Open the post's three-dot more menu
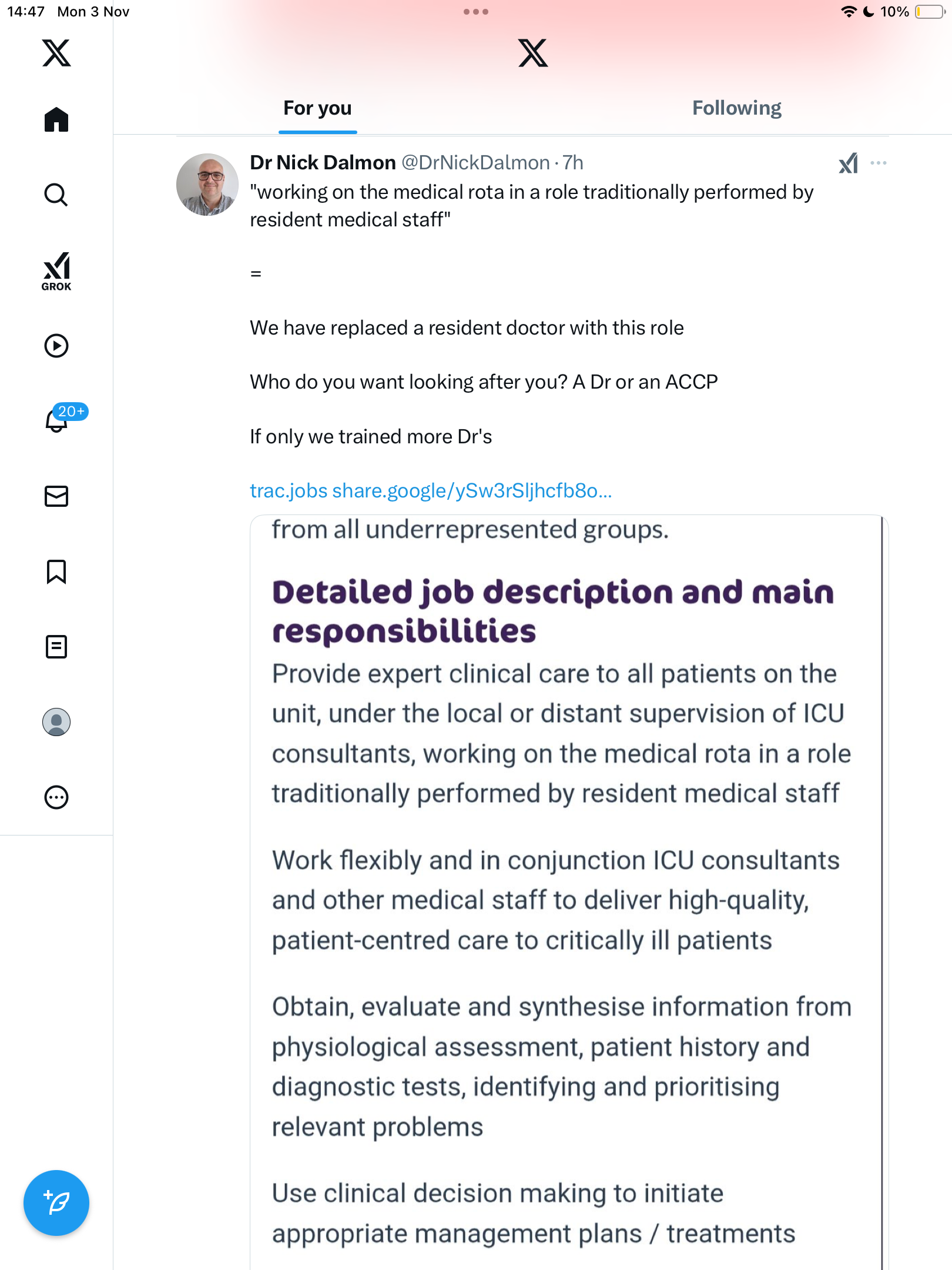Screen dimensions: 952x1270 (x=879, y=163)
